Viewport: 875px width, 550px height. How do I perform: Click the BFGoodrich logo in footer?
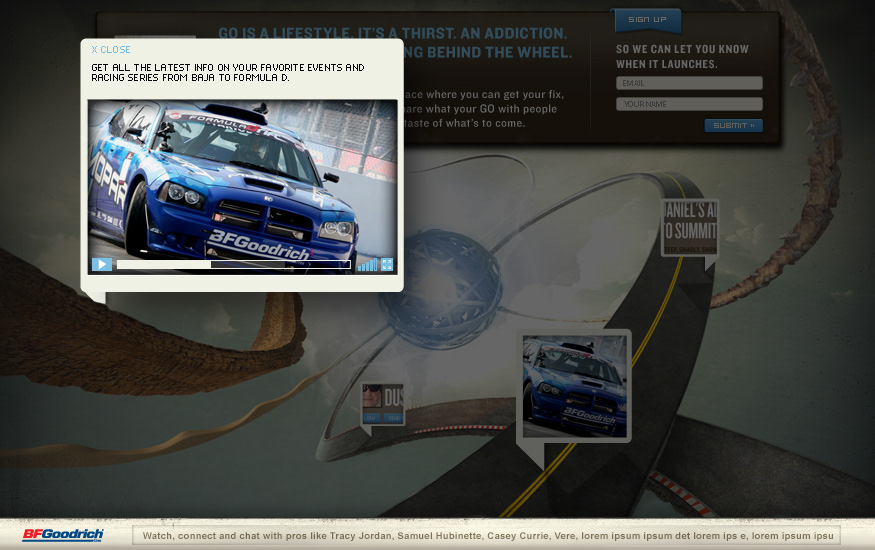pyautogui.click(x=63, y=535)
